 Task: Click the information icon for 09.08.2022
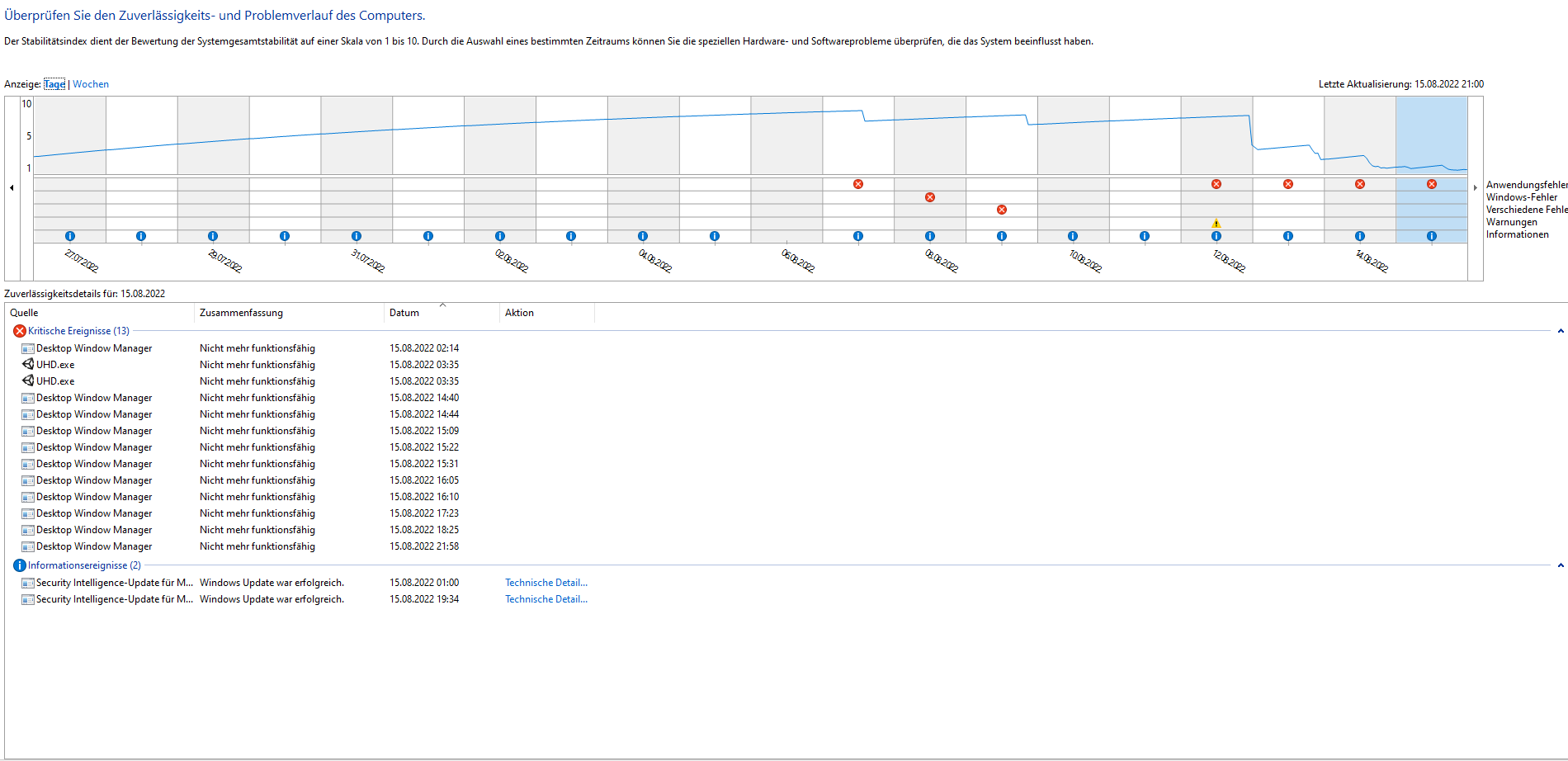pos(1002,236)
